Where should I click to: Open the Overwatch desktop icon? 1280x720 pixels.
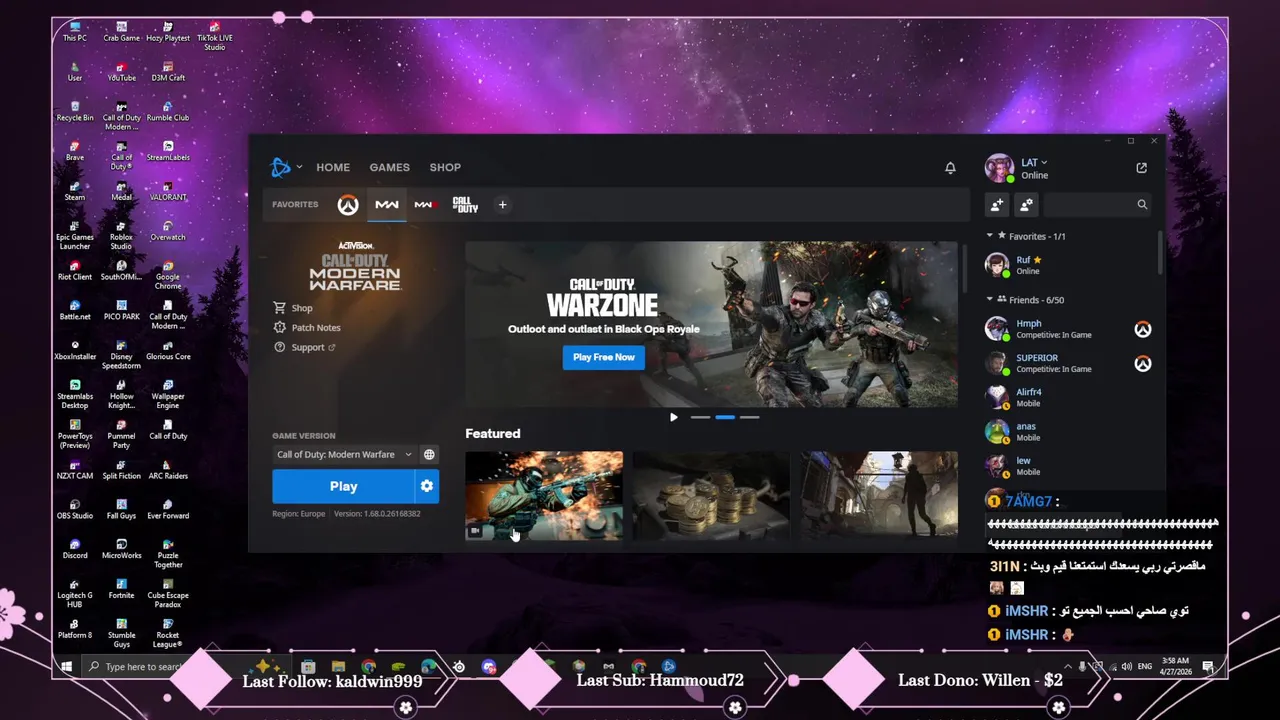pyautogui.click(x=168, y=231)
